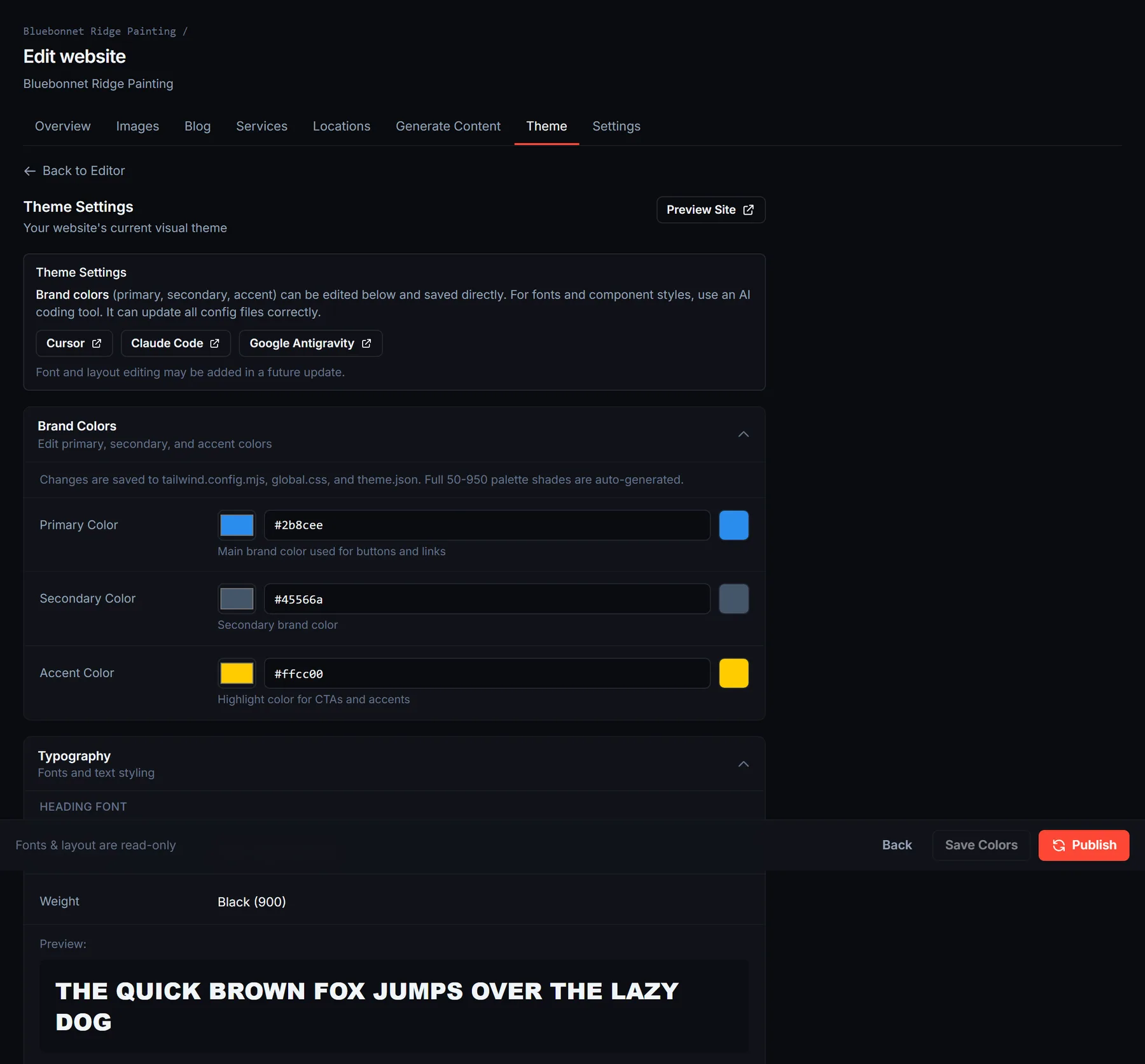
Task: Click the yellow Accent Color preview square
Action: tap(733, 674)
